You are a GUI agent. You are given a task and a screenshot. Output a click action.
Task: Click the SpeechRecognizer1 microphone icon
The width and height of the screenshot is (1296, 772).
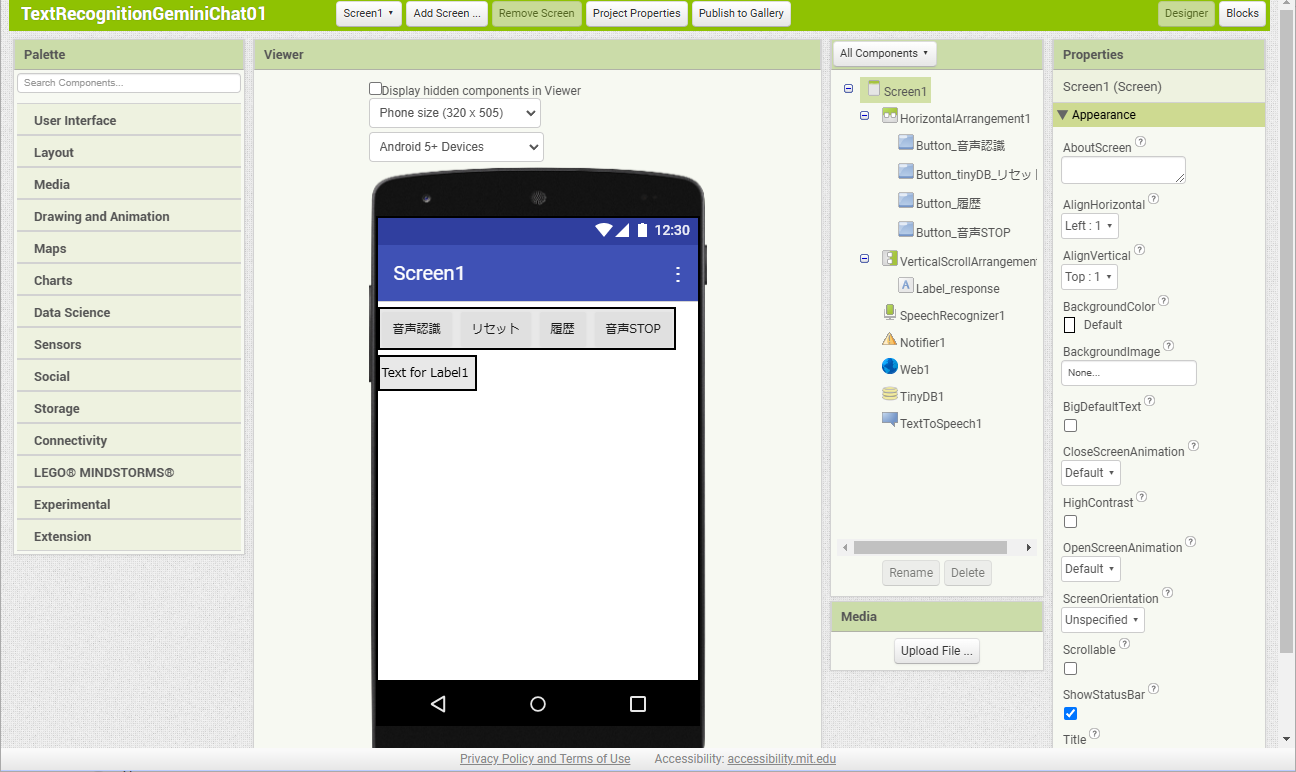[x=890, y=313]
